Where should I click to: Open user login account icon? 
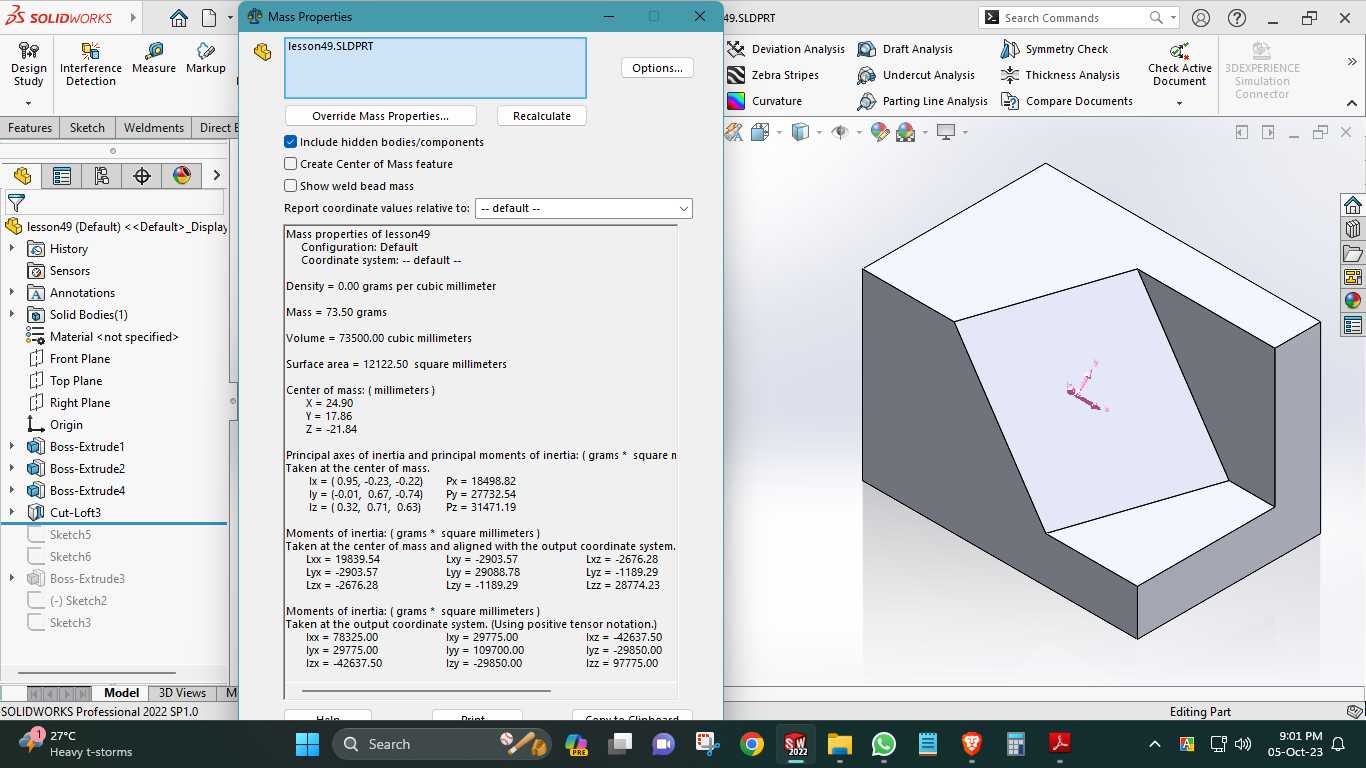click(x=1201, y=18)
